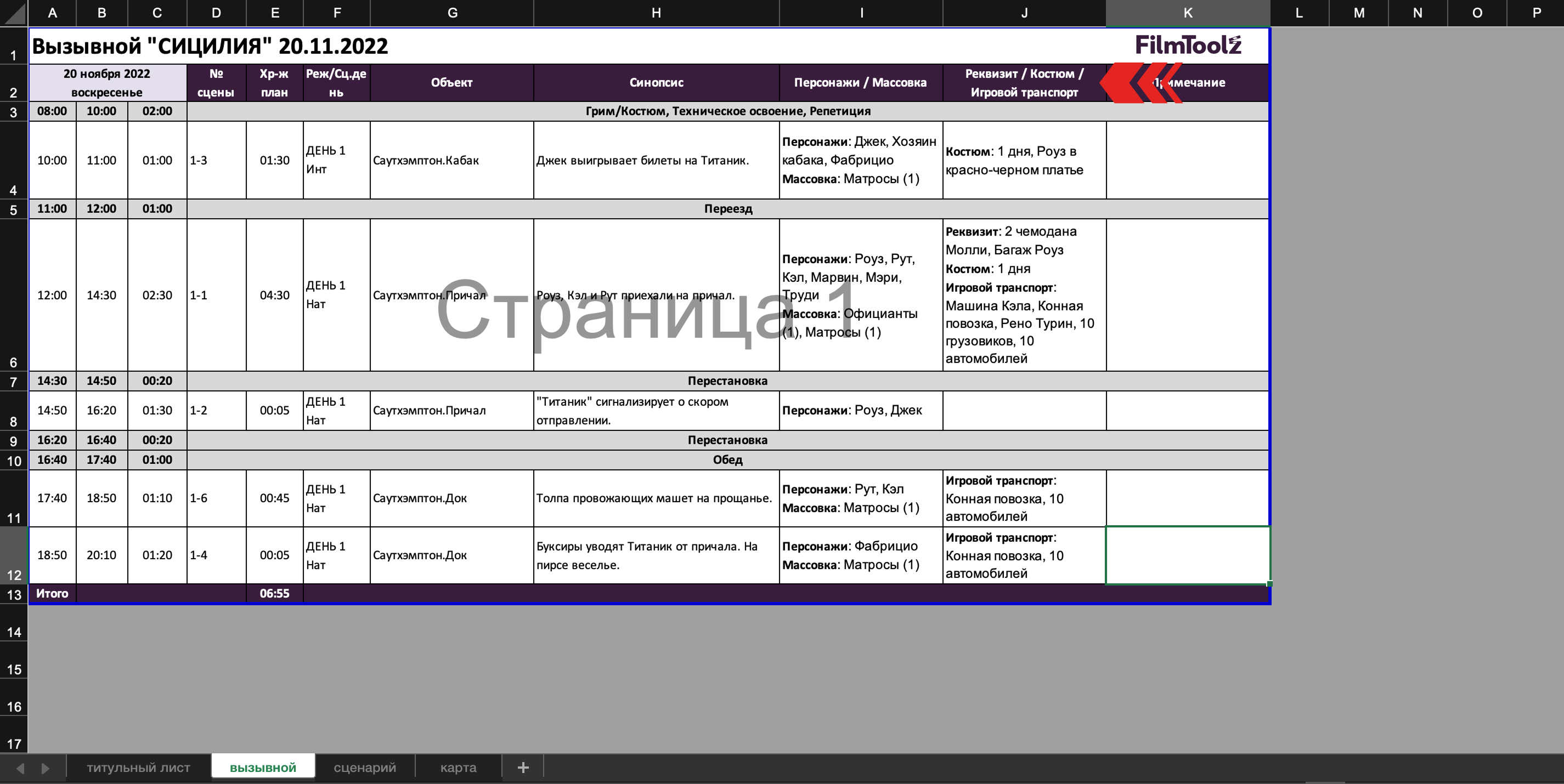Select column A header

[x=52, y=13]
